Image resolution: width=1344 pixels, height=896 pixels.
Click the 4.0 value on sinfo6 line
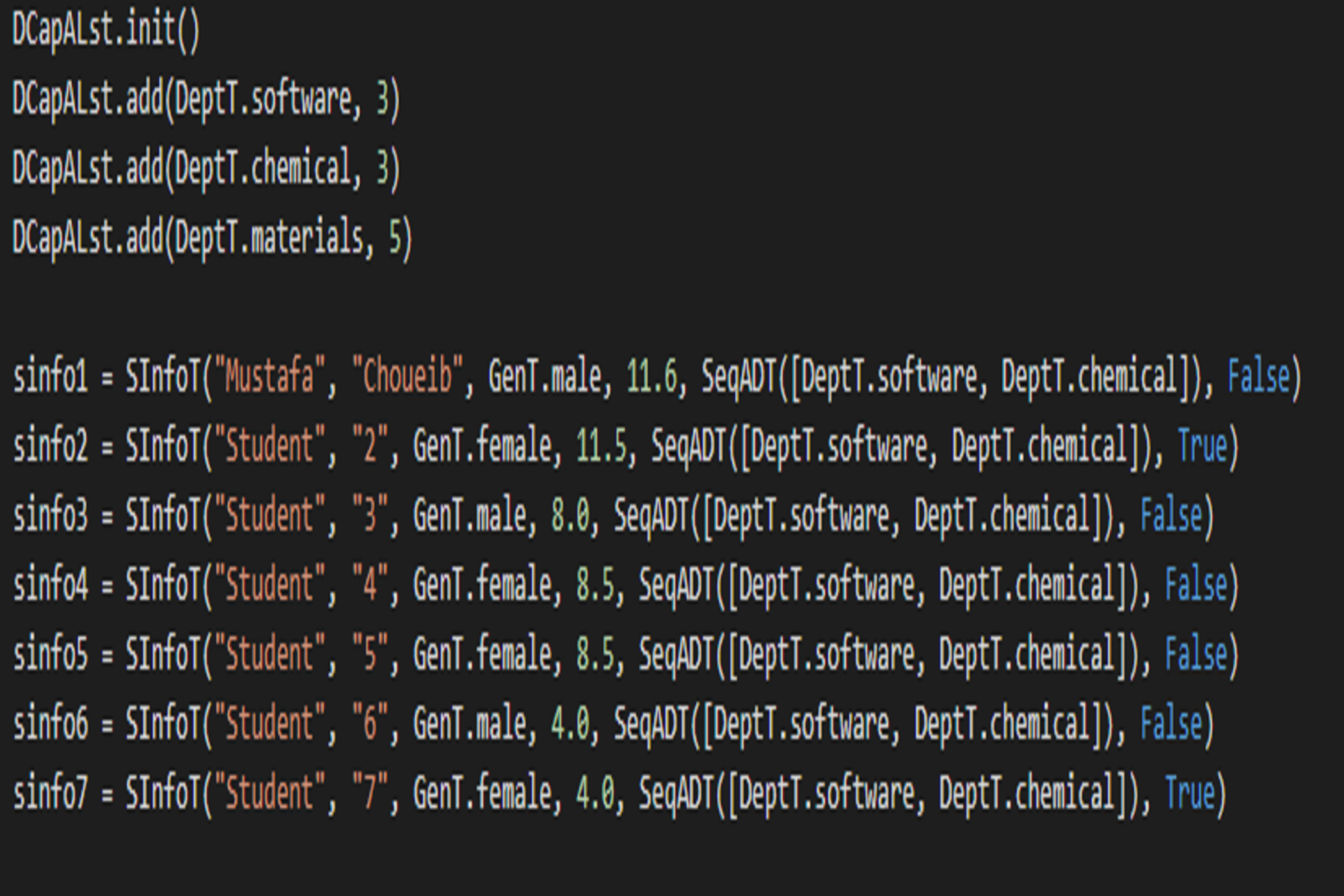click(570, 724)
